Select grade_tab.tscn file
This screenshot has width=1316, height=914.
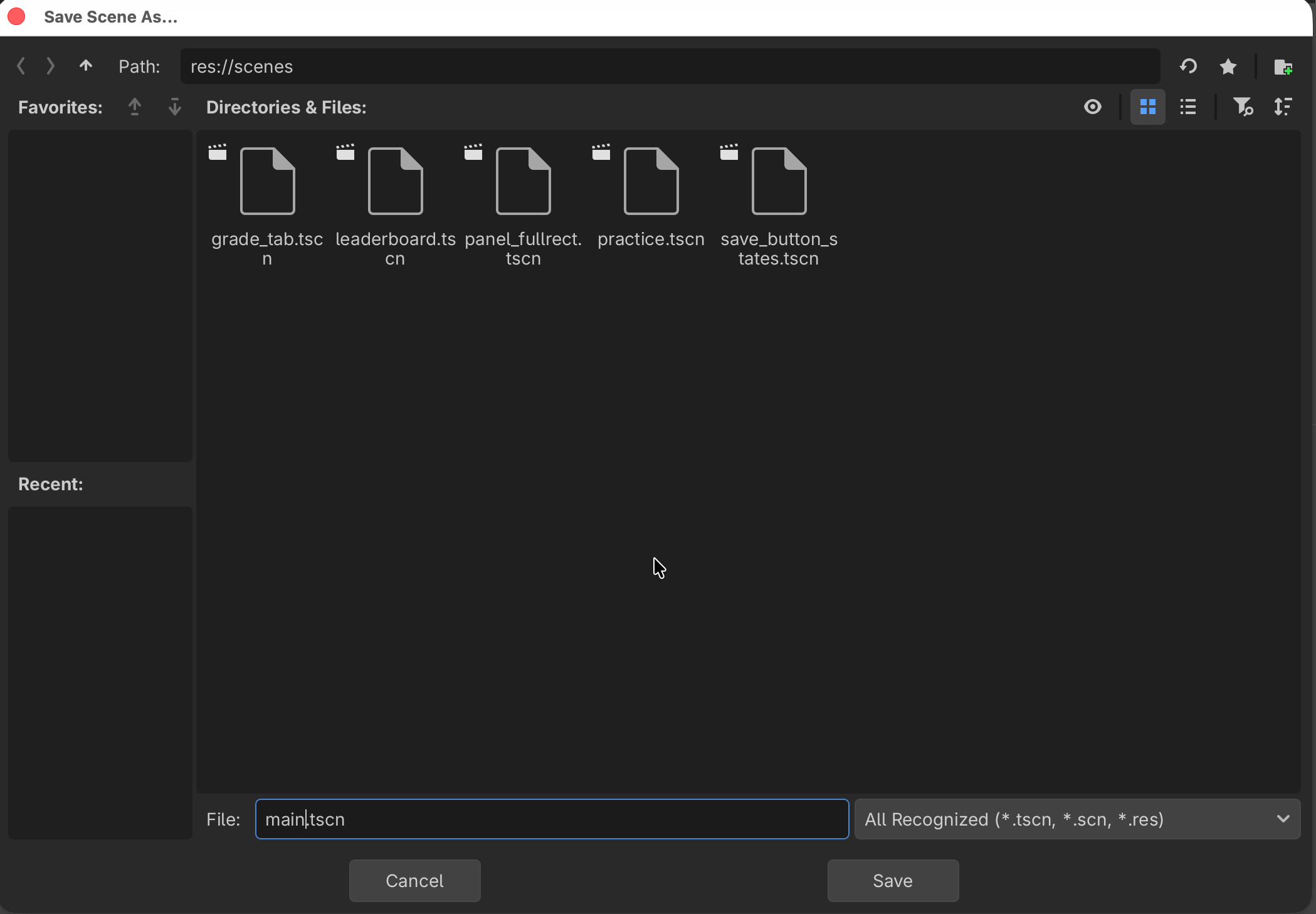coord(268,205)
